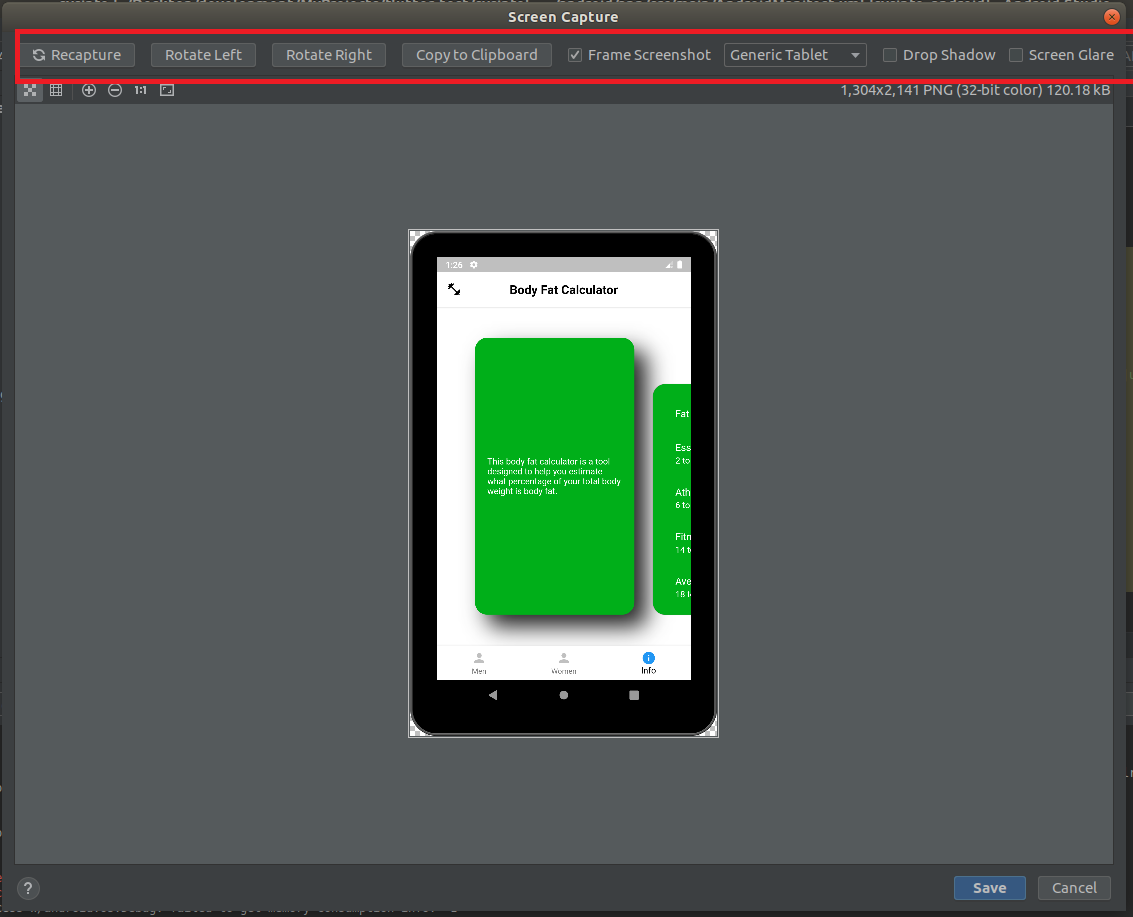
Task: Zoom out of the captured screenshot
Action: point(115,90)
